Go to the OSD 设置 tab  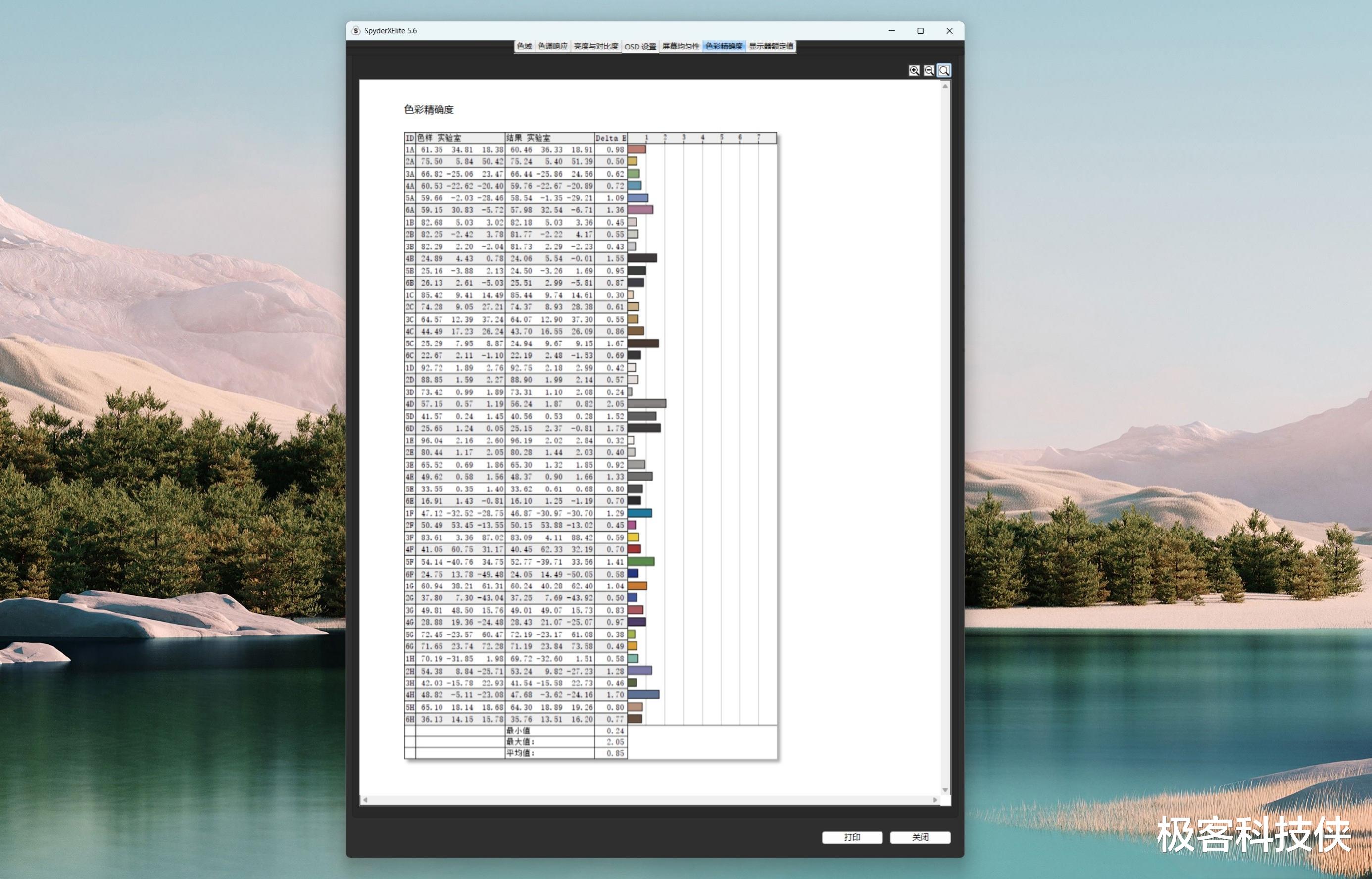[x=640, y=46]
